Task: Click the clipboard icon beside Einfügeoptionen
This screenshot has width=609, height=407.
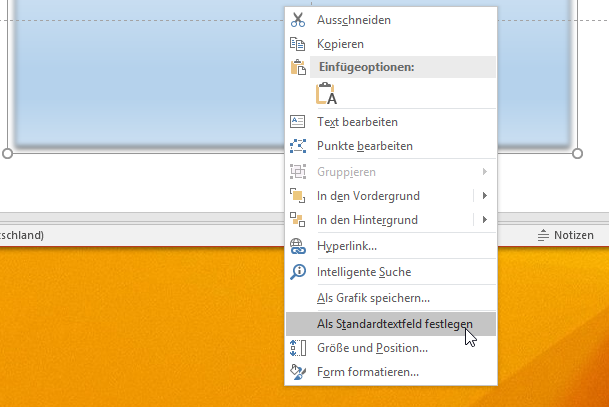Action: pyautogui.click(x=298, y=67)
